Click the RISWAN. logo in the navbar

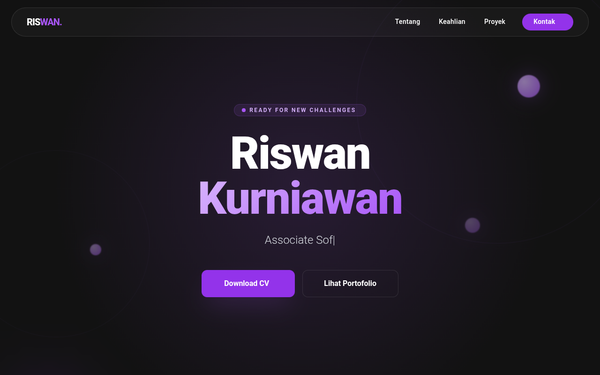click(x=44, y=22)
